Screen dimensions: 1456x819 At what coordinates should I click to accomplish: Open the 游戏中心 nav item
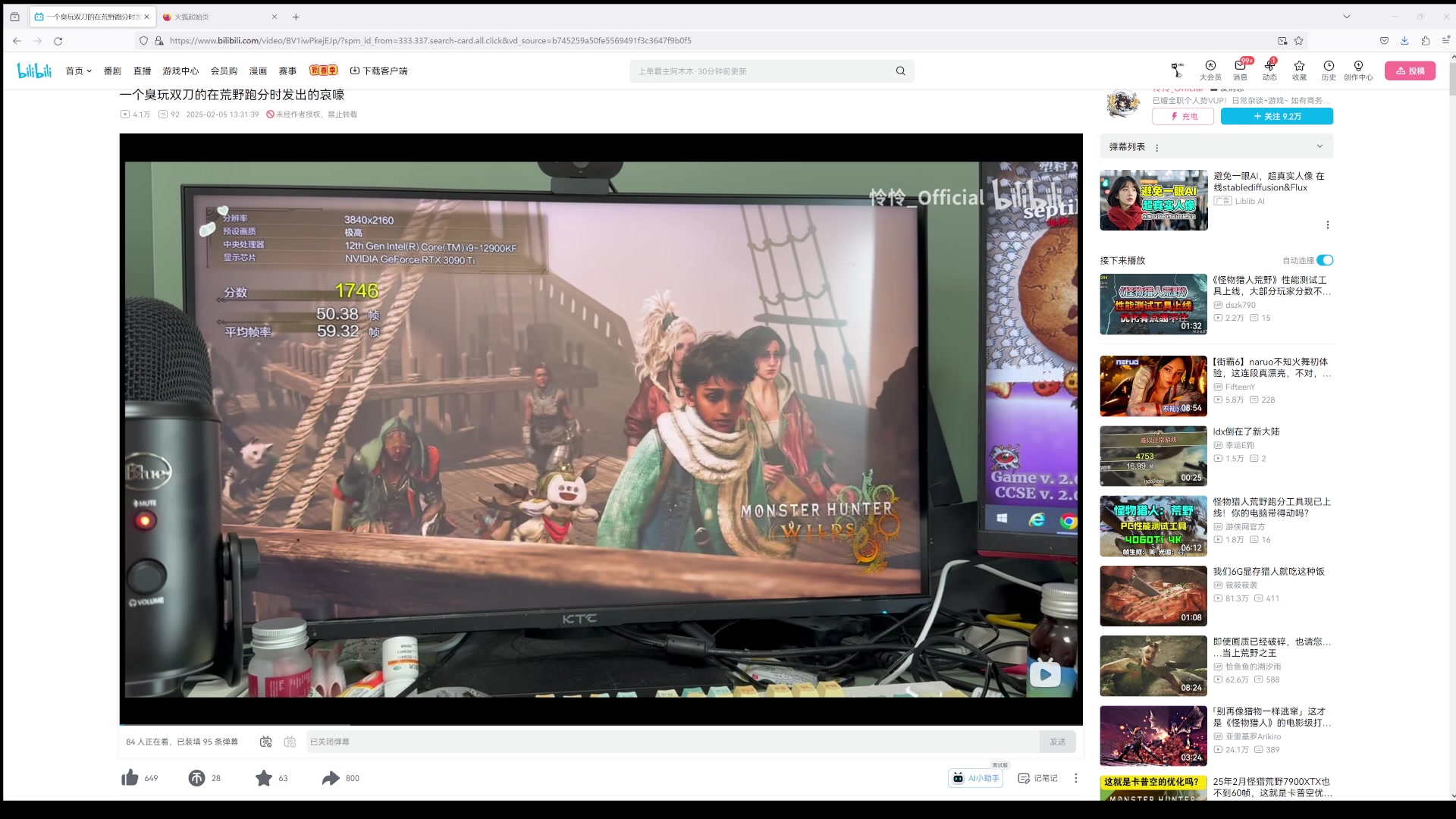coord(180,71)
